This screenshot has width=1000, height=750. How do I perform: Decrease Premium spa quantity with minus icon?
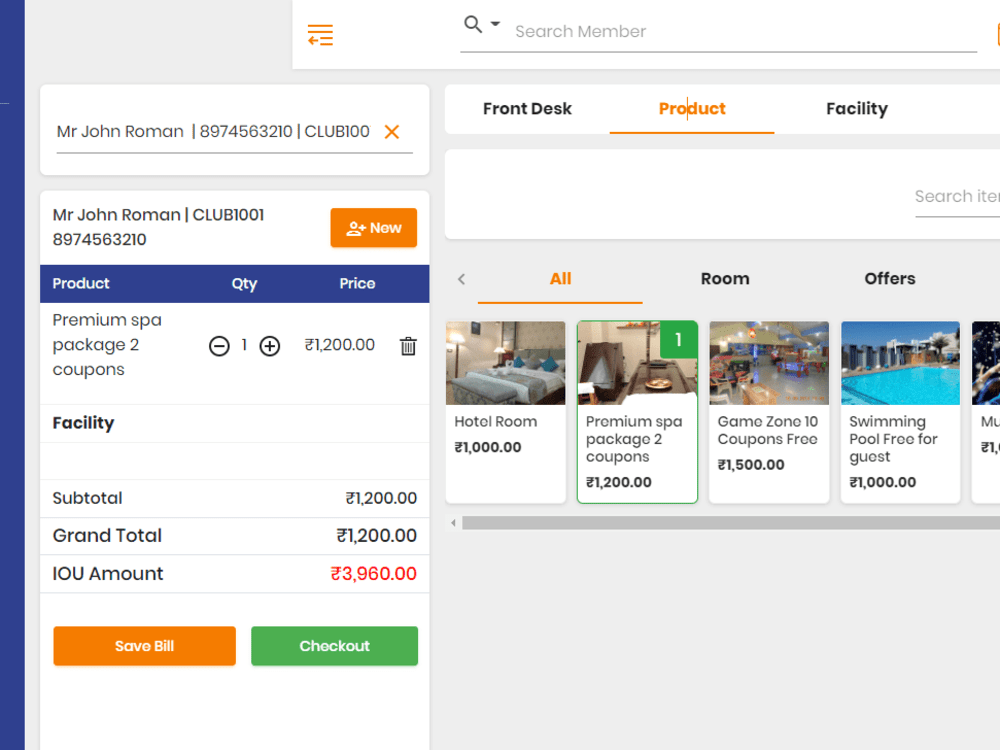click(219, 346)
